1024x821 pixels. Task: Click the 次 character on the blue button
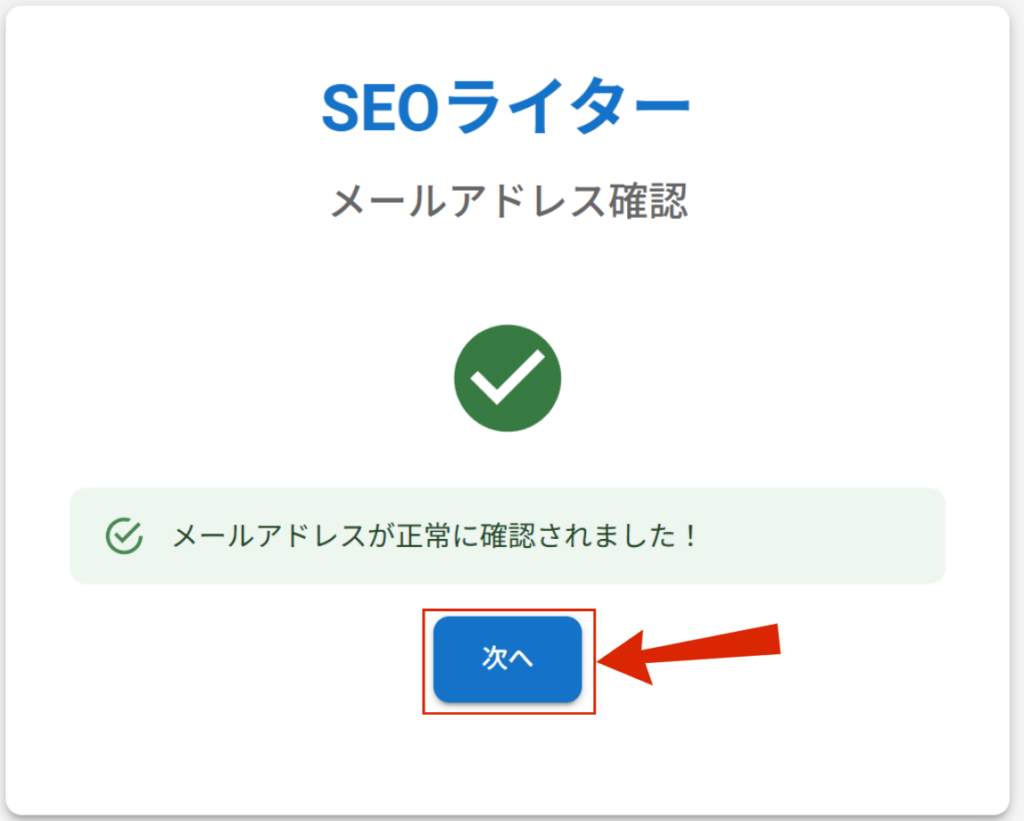(x=495, y=659)
